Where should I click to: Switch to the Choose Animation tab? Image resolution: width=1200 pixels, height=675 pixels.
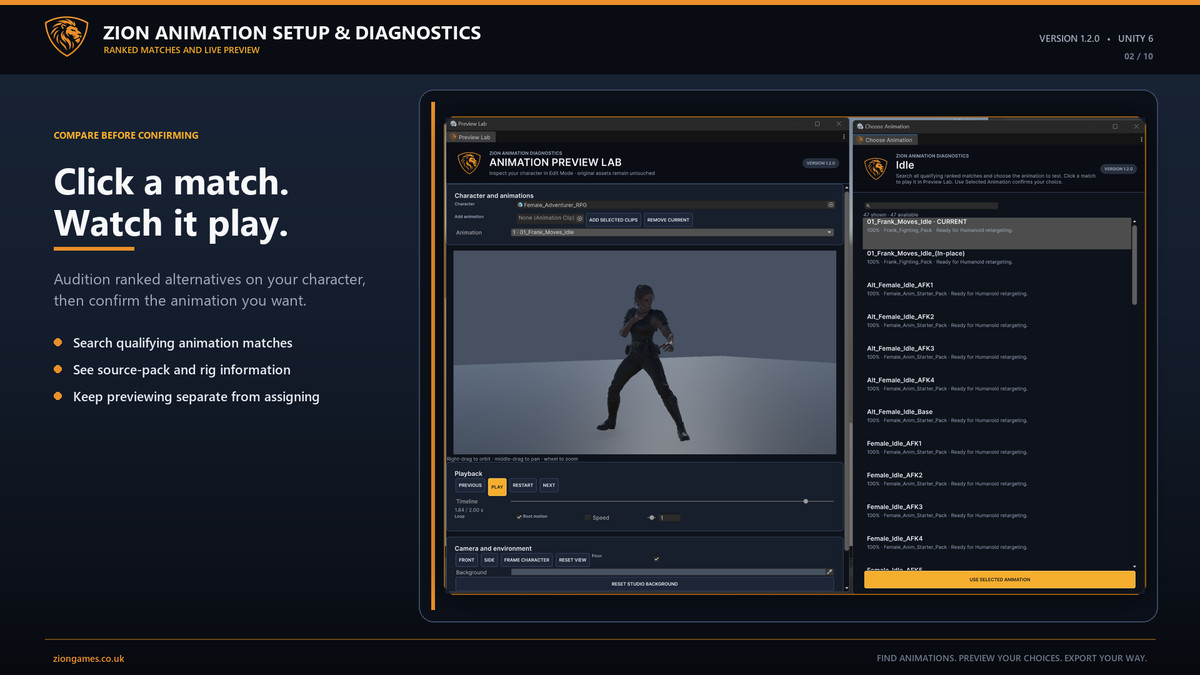tap(885, 140)
